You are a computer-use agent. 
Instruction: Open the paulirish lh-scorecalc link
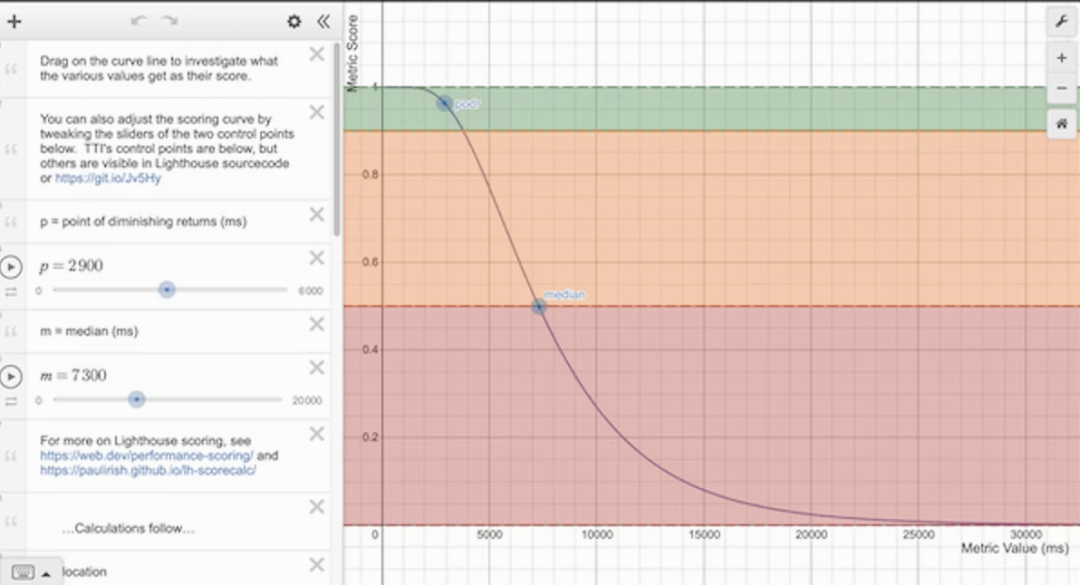pyautogui.click(x=148, y=471)
